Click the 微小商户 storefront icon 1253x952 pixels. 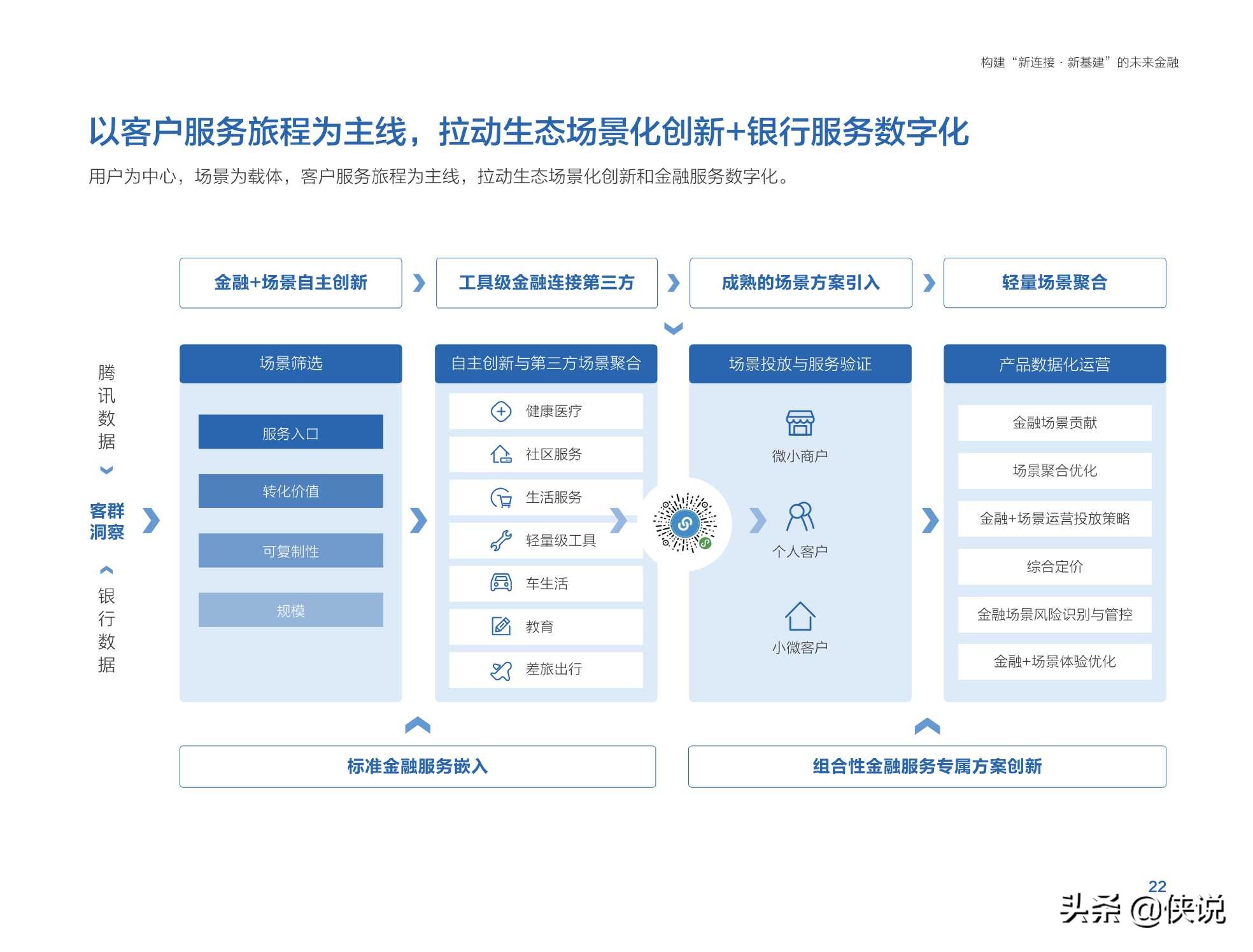800,423
